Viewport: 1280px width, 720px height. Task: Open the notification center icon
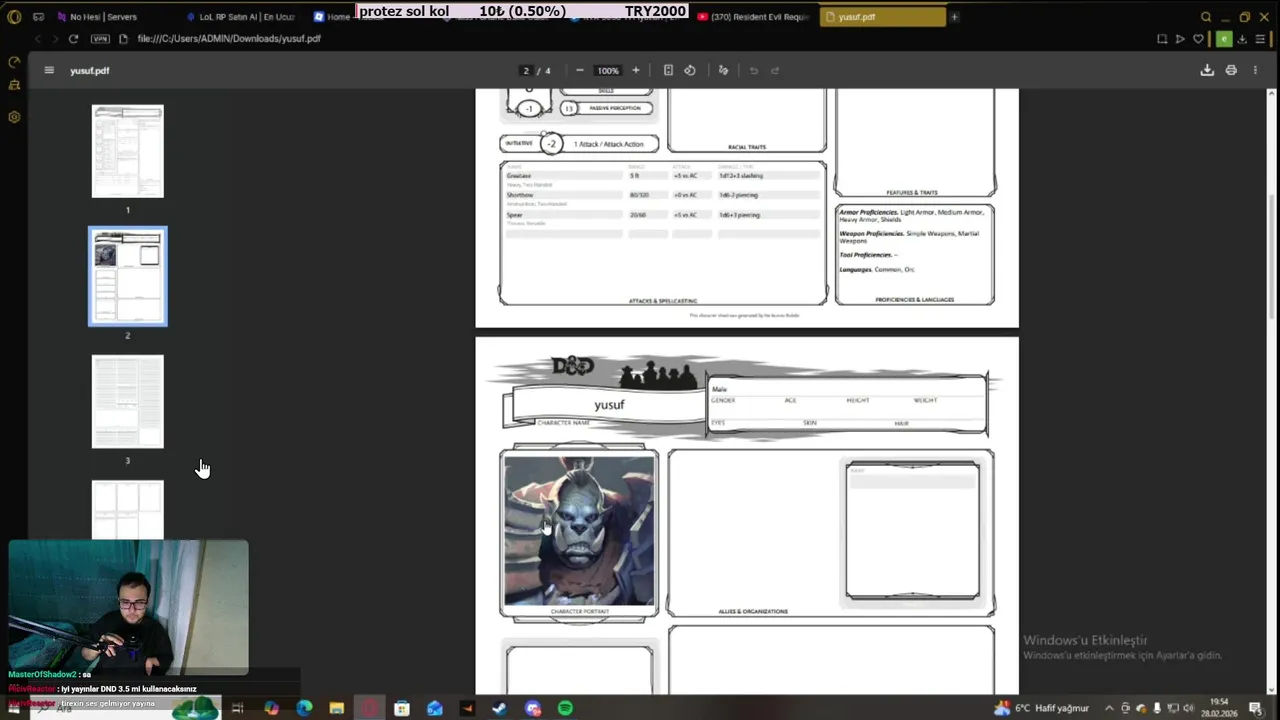[x=1255, y=708]
